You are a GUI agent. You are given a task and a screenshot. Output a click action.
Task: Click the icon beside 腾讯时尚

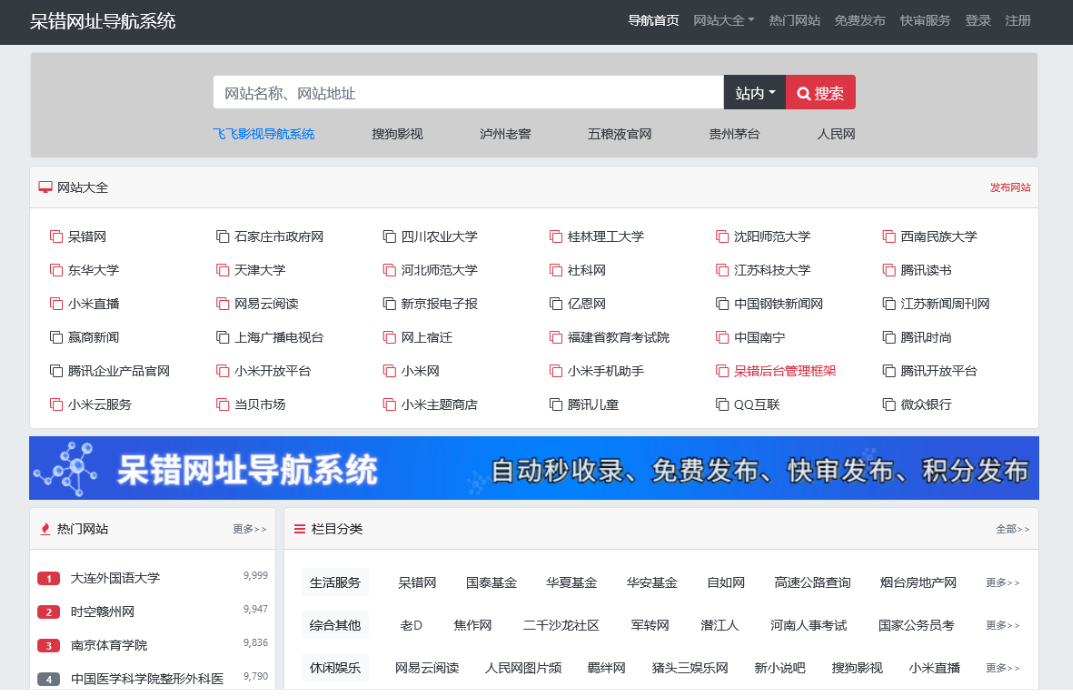tap(889, 337)
